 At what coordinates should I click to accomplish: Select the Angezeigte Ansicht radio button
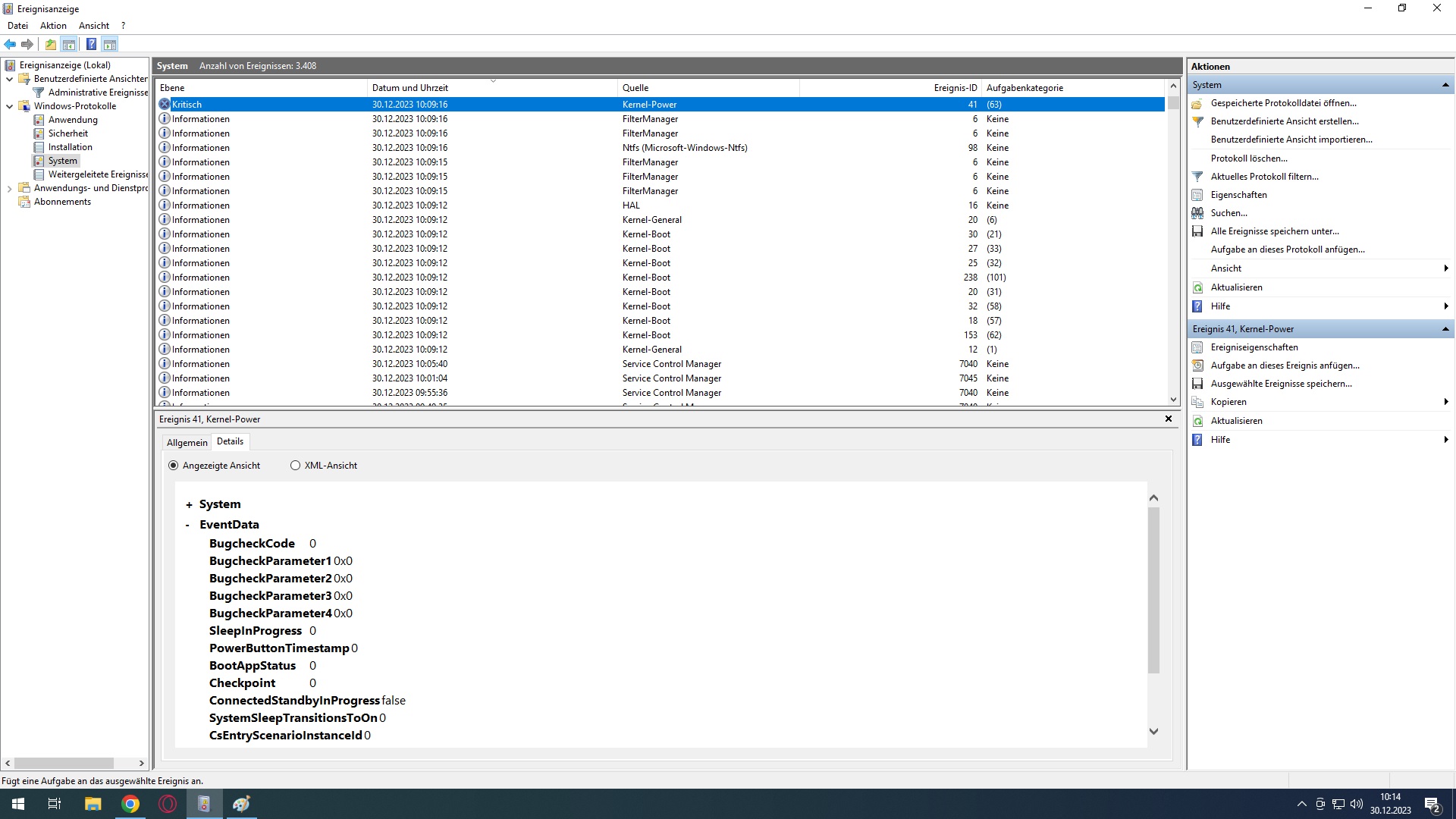(173, 466)
